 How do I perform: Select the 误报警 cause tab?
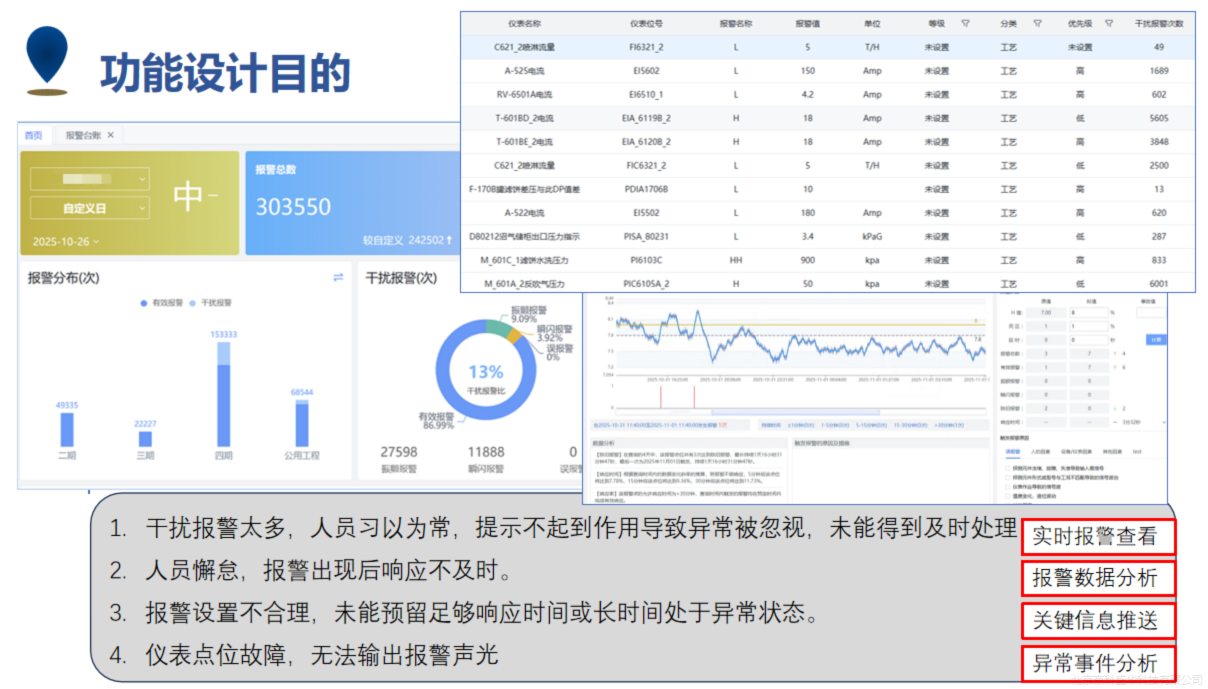(1011, 453)
